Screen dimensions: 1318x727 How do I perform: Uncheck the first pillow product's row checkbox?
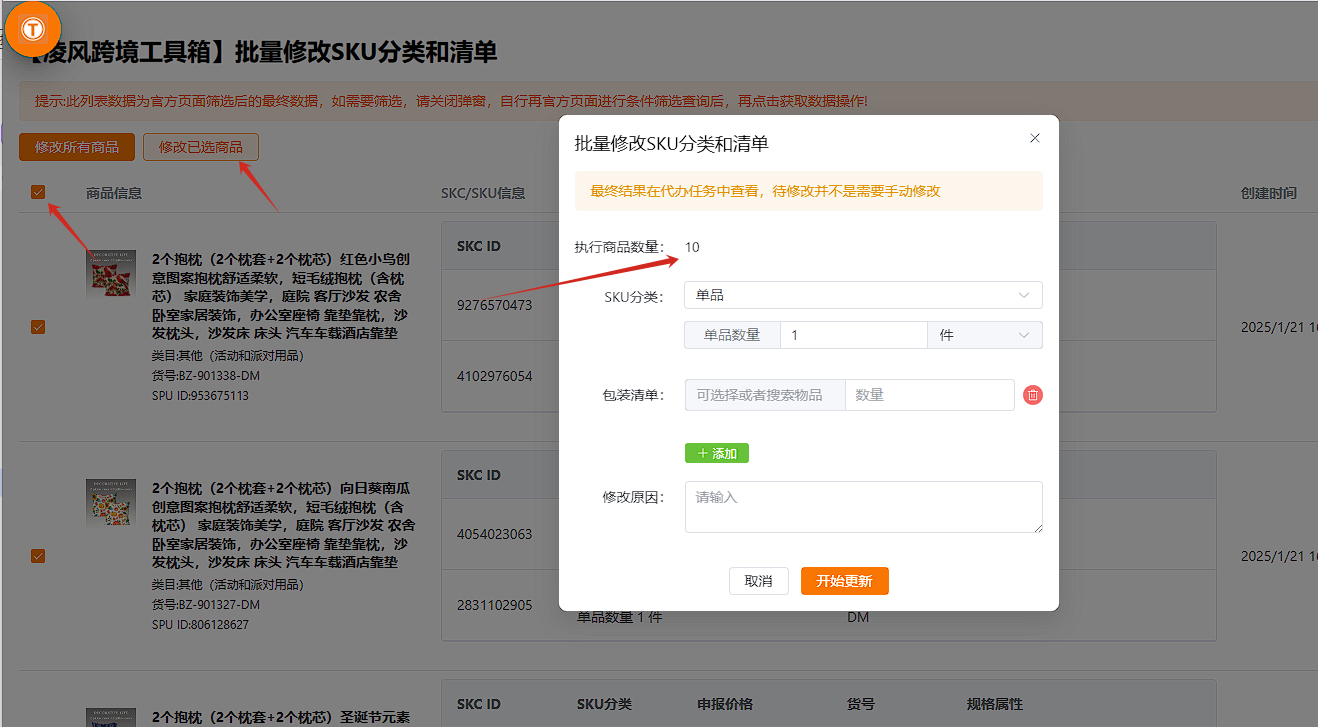tap(38, 326)
